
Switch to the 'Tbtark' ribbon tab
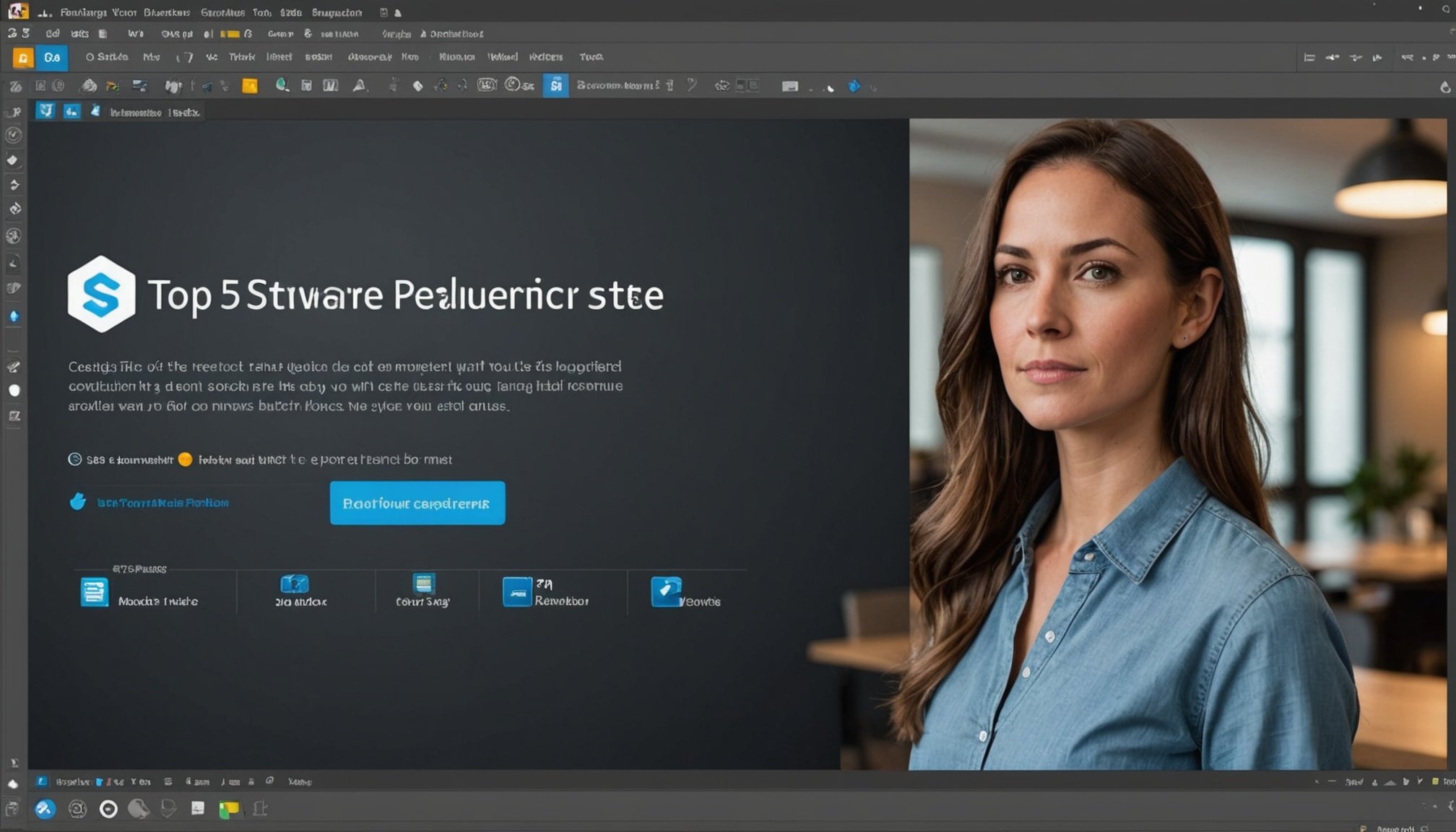(x=241, y=57)
